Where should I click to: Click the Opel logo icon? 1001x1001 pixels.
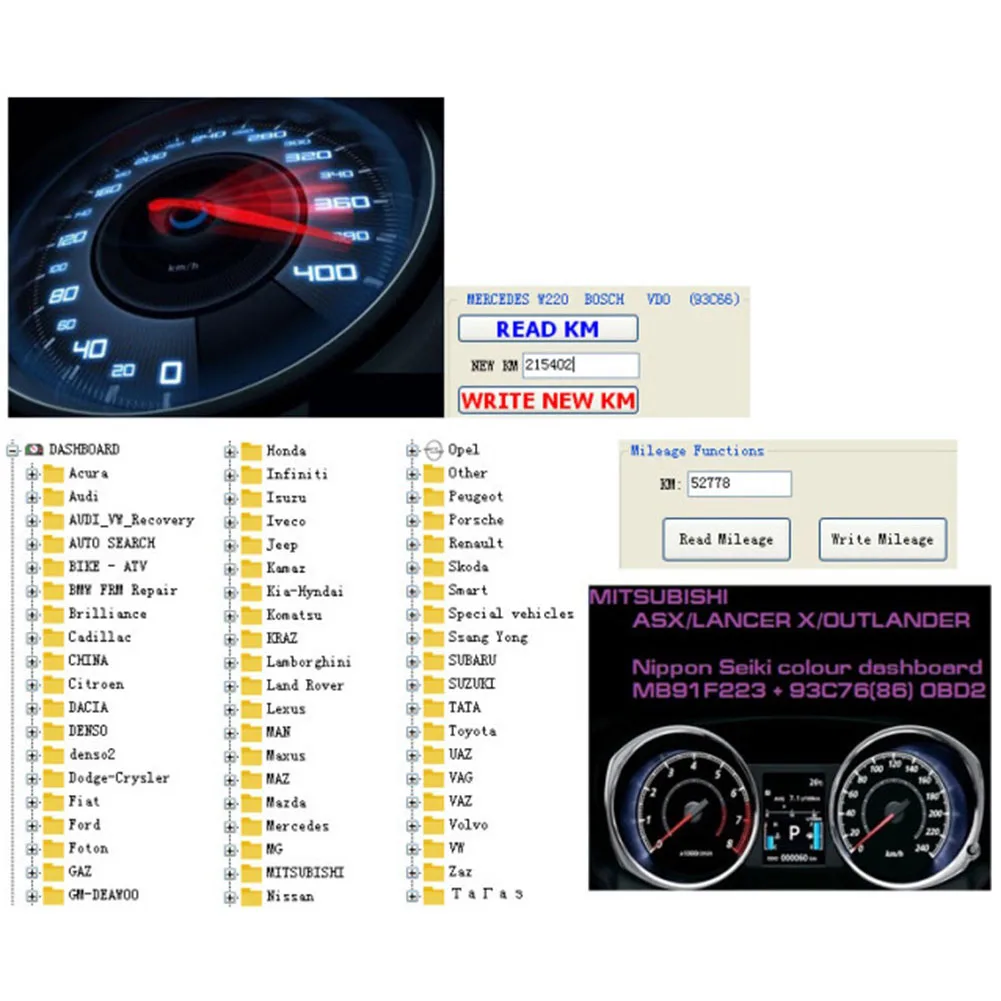tap(433, 450)
